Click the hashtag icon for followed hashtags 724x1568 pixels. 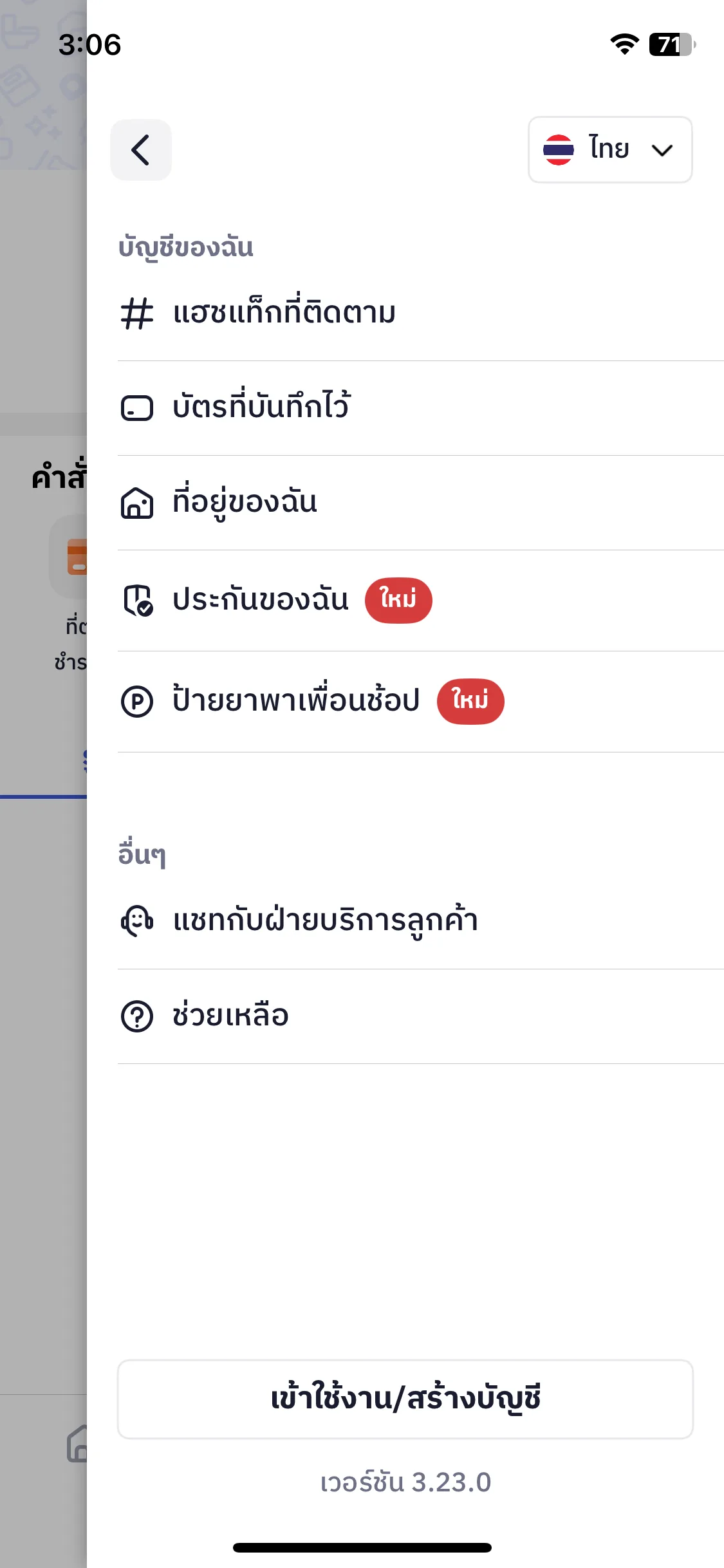[137, 314]
